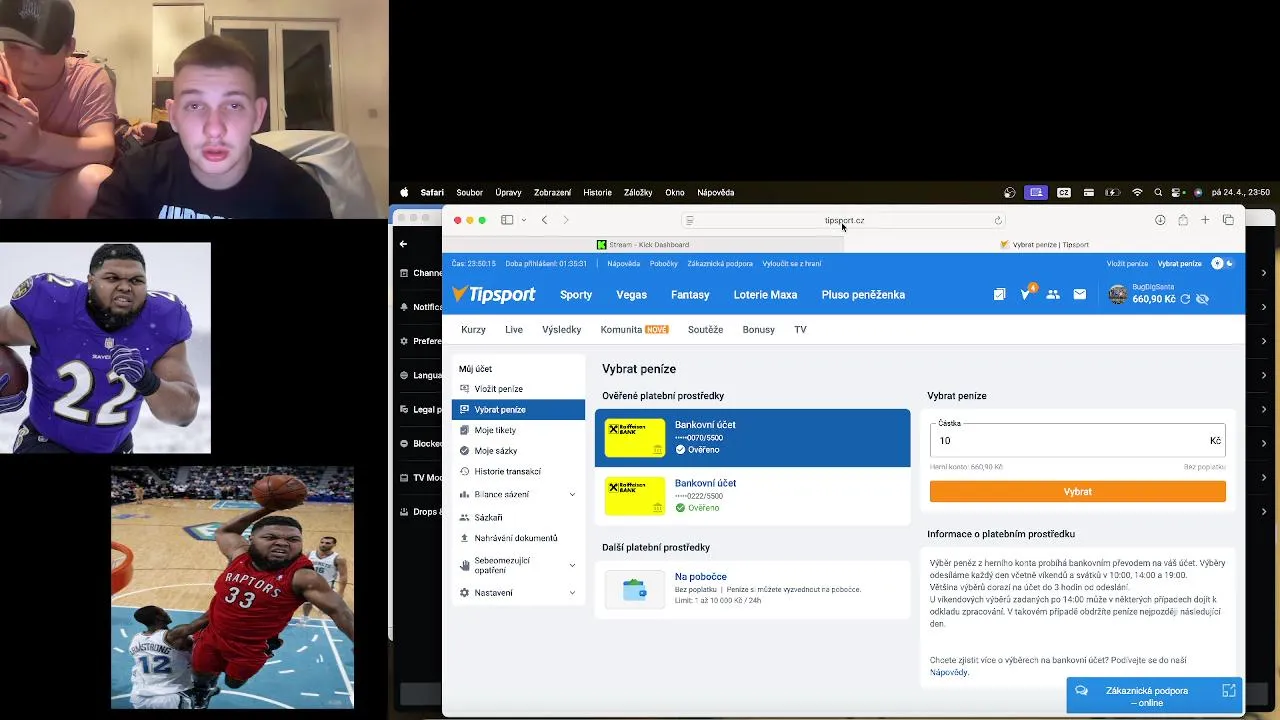This screenshot has height=720, width=1280.
Task: Open the mail envelope icon
Action: click(x=1080, y=294)
